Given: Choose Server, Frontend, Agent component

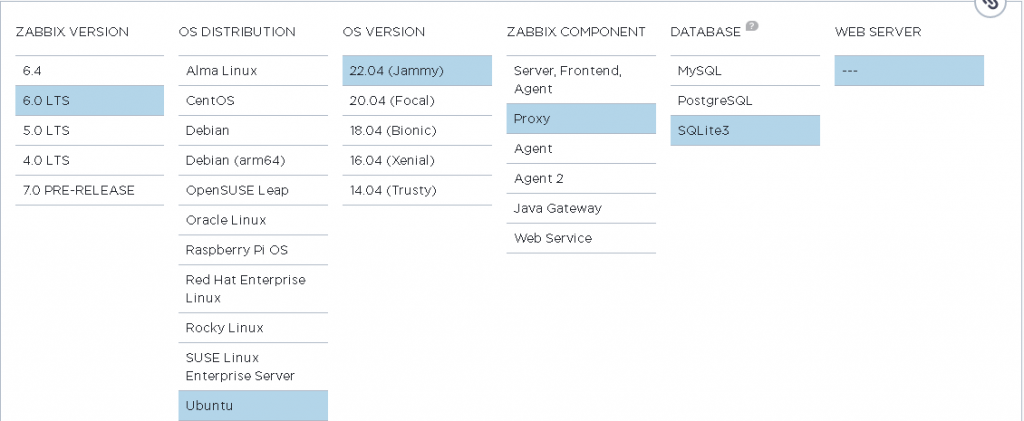Looking at the screenshot, I should 581,80.
